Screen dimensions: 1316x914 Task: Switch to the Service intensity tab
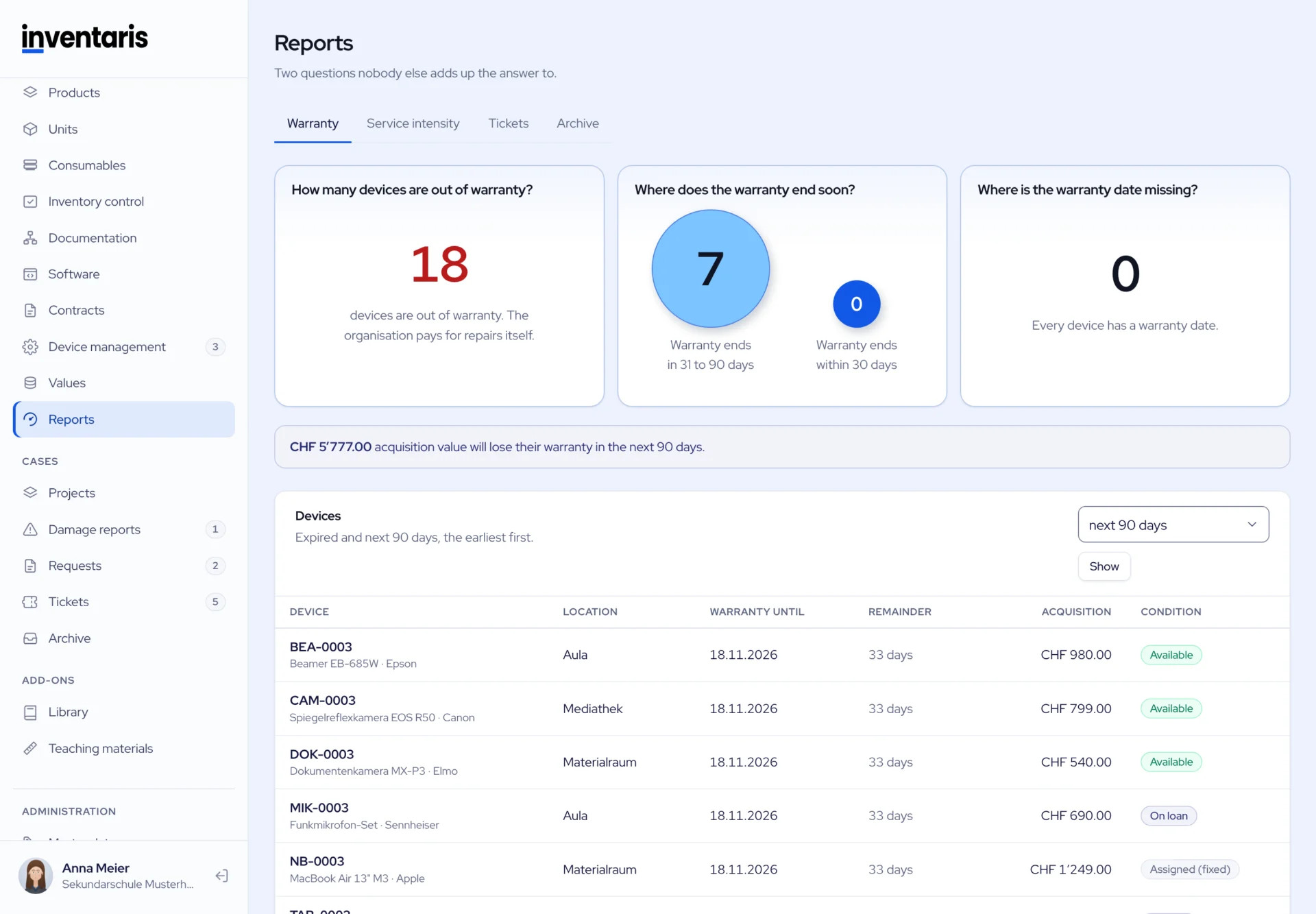(413, 123)
